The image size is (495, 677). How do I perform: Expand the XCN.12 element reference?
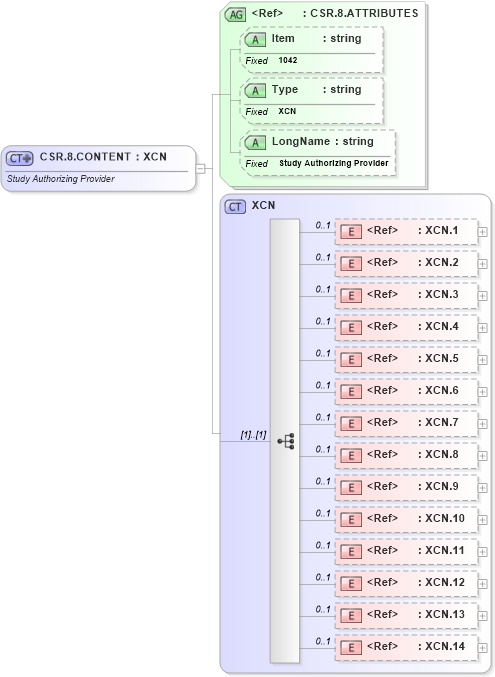point(482,583)
